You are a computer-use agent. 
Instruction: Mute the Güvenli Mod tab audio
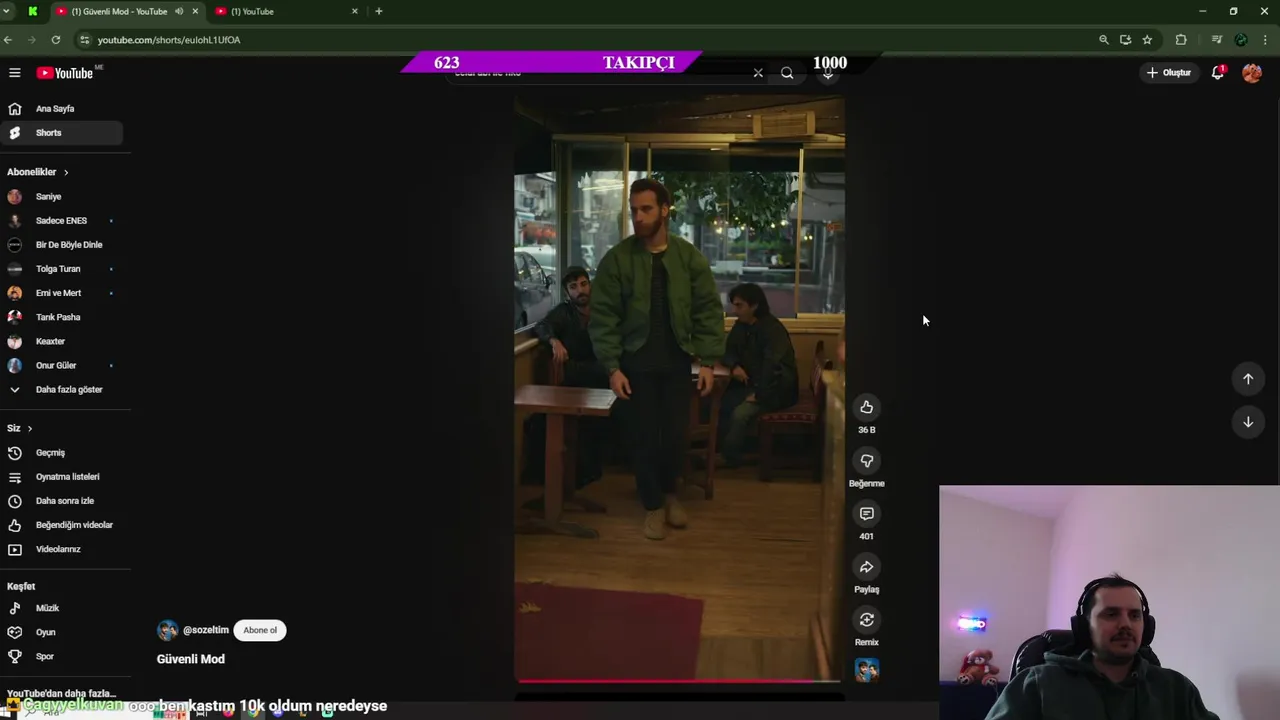click(179, 11)
